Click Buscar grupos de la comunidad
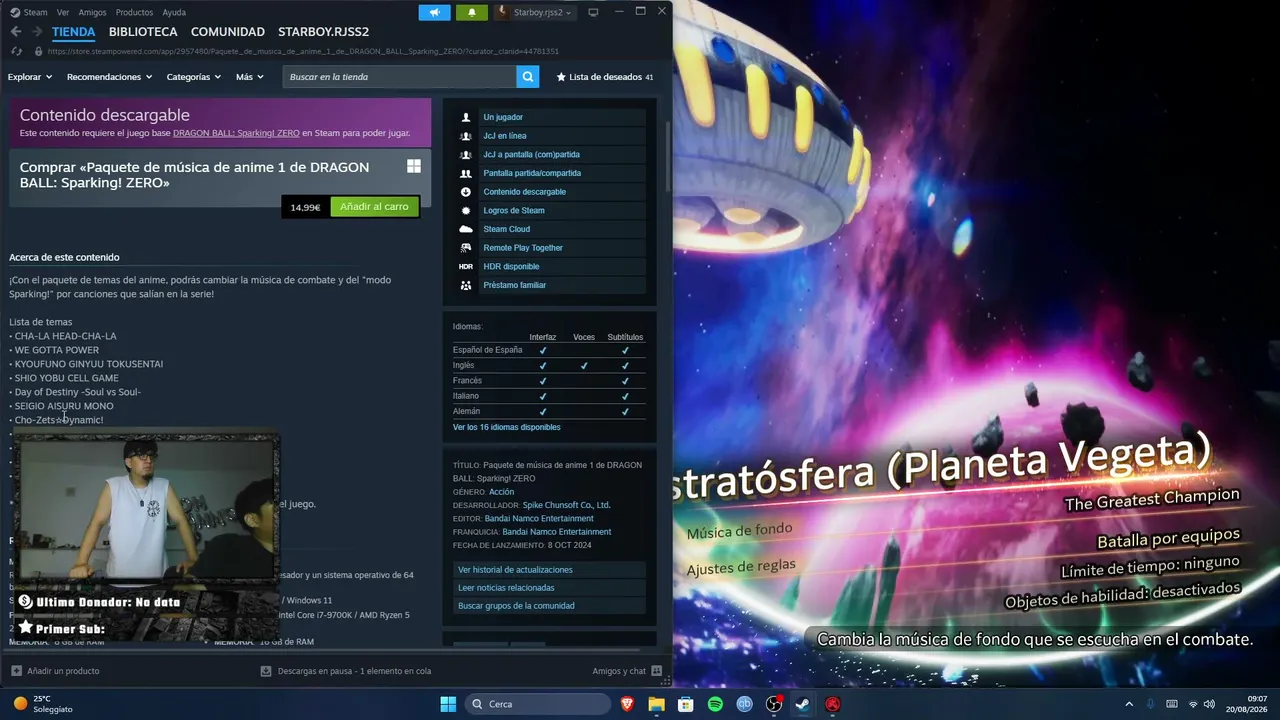This screenshot has height=720, width=1280. coord(549,606)
